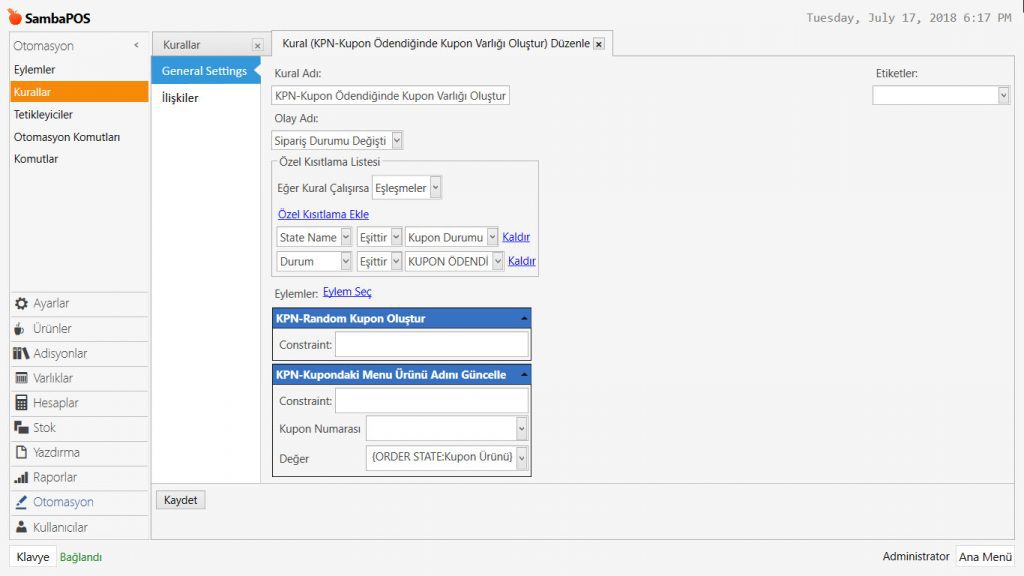Collapse the KPN-Random Kupon Oluştur action
The image size is (1024, 576).
[x=524, y=318]
